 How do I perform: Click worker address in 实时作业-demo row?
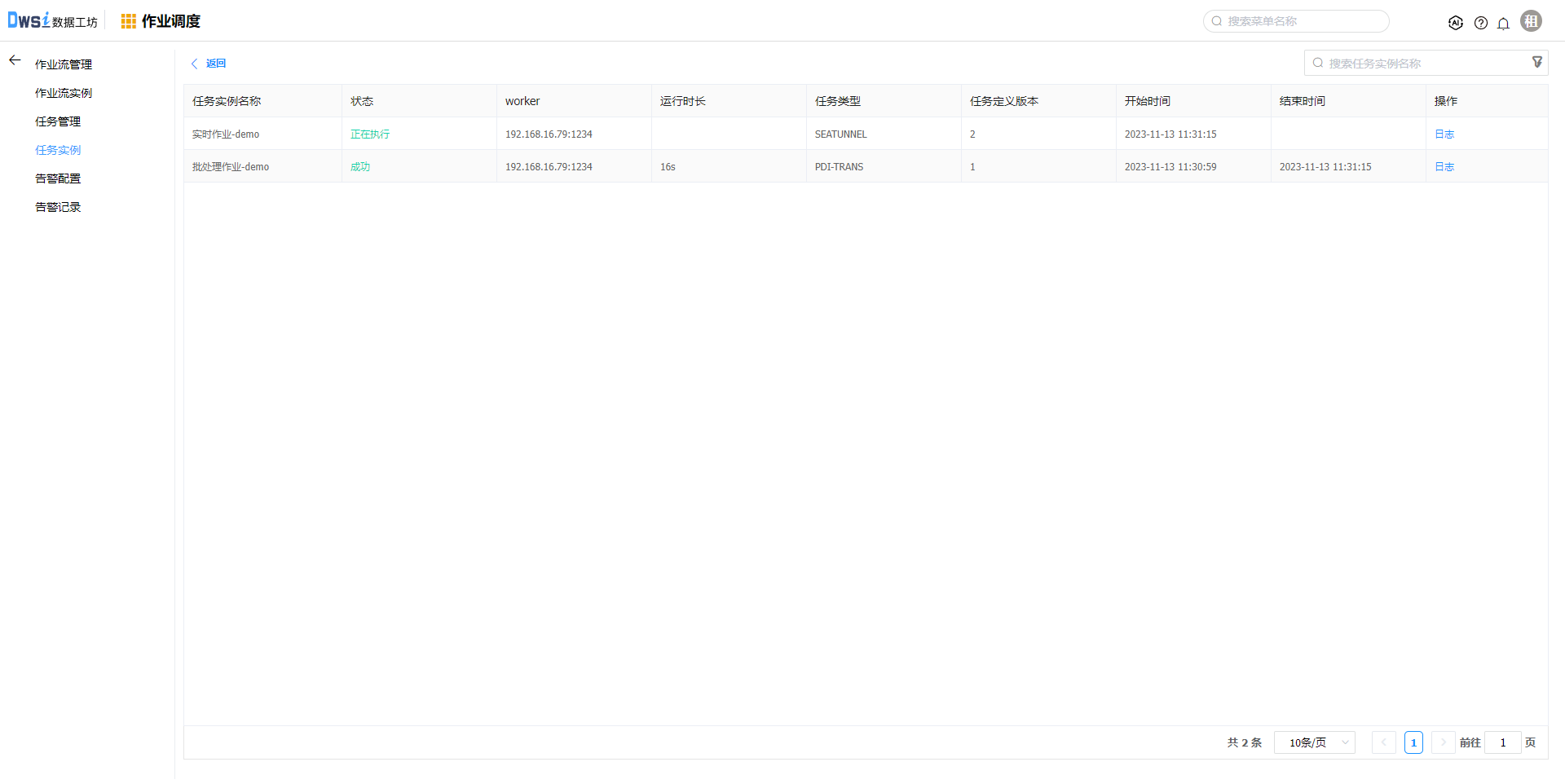pos(549,134)
